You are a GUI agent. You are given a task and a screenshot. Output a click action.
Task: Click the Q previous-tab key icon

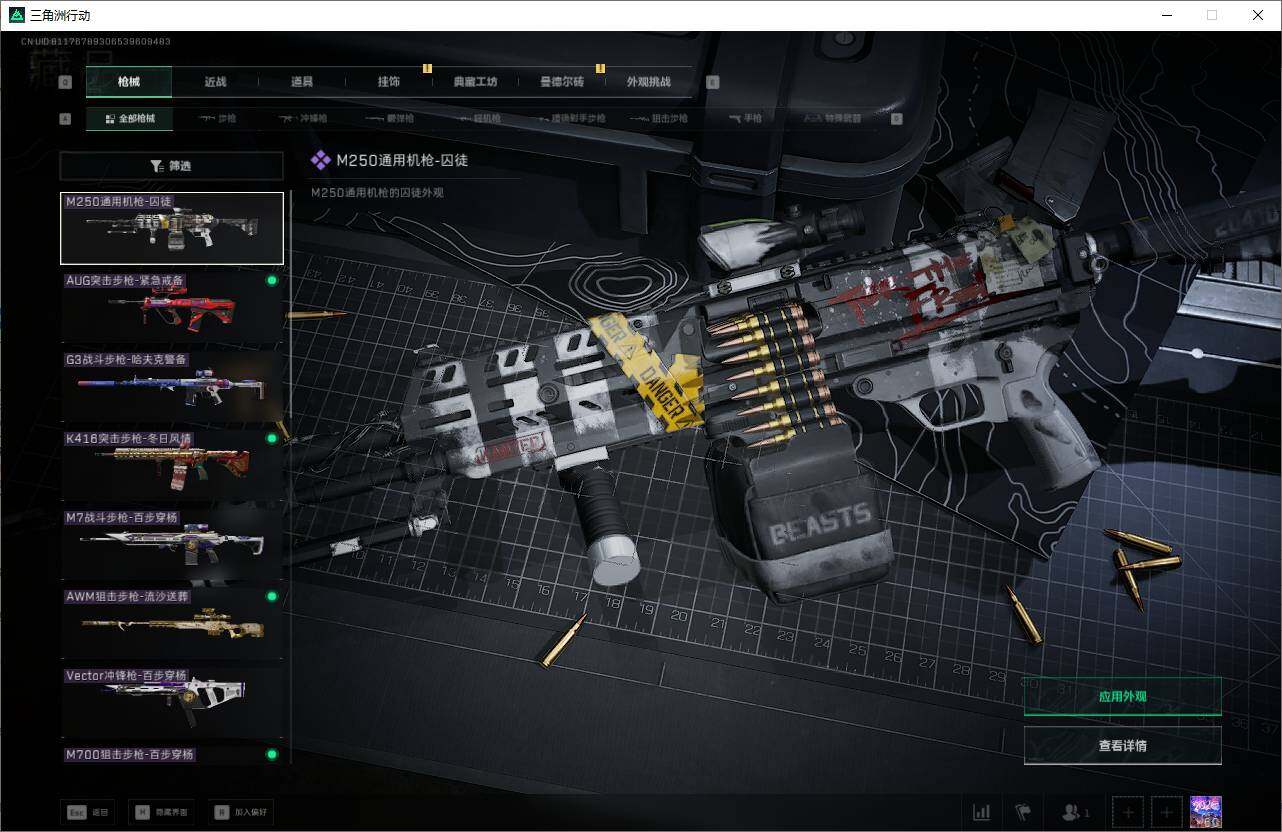point(66,82)
